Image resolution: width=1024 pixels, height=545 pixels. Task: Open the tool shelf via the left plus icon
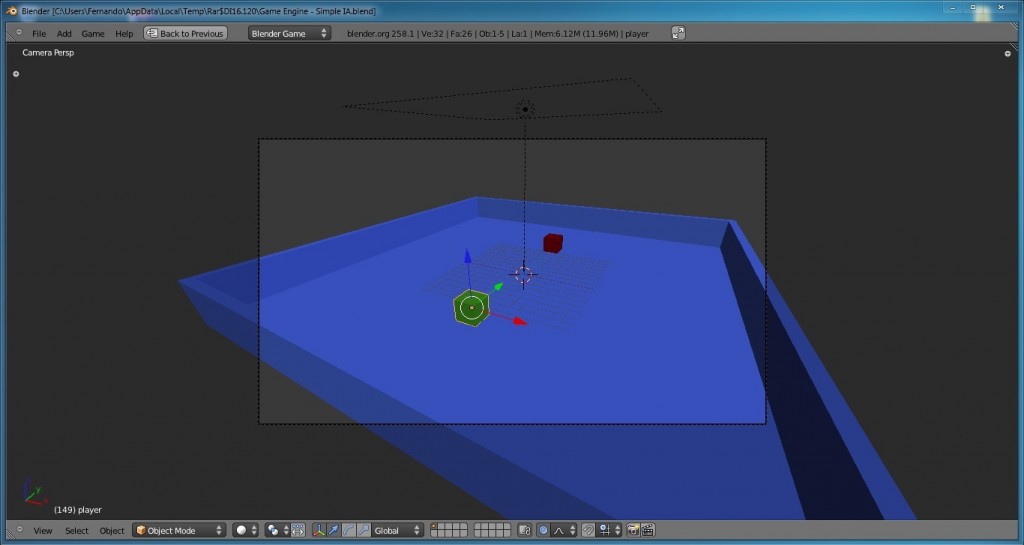click(x=16, y=74)
